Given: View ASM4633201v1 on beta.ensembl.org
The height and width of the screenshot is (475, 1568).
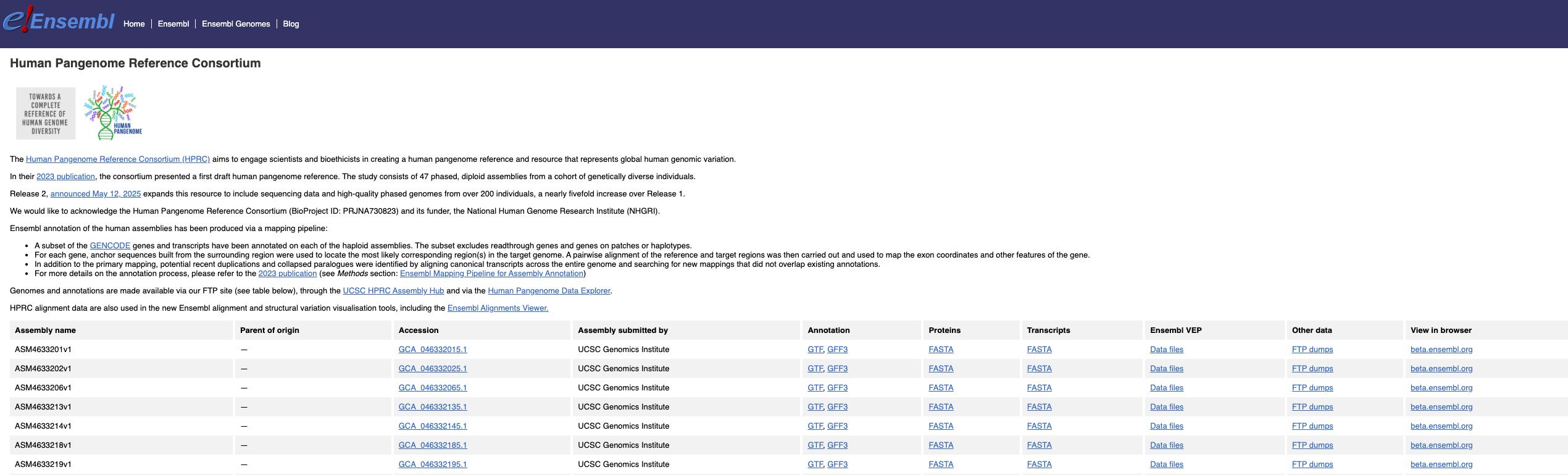Looking at the screenshot, I should click(1441, 350).
